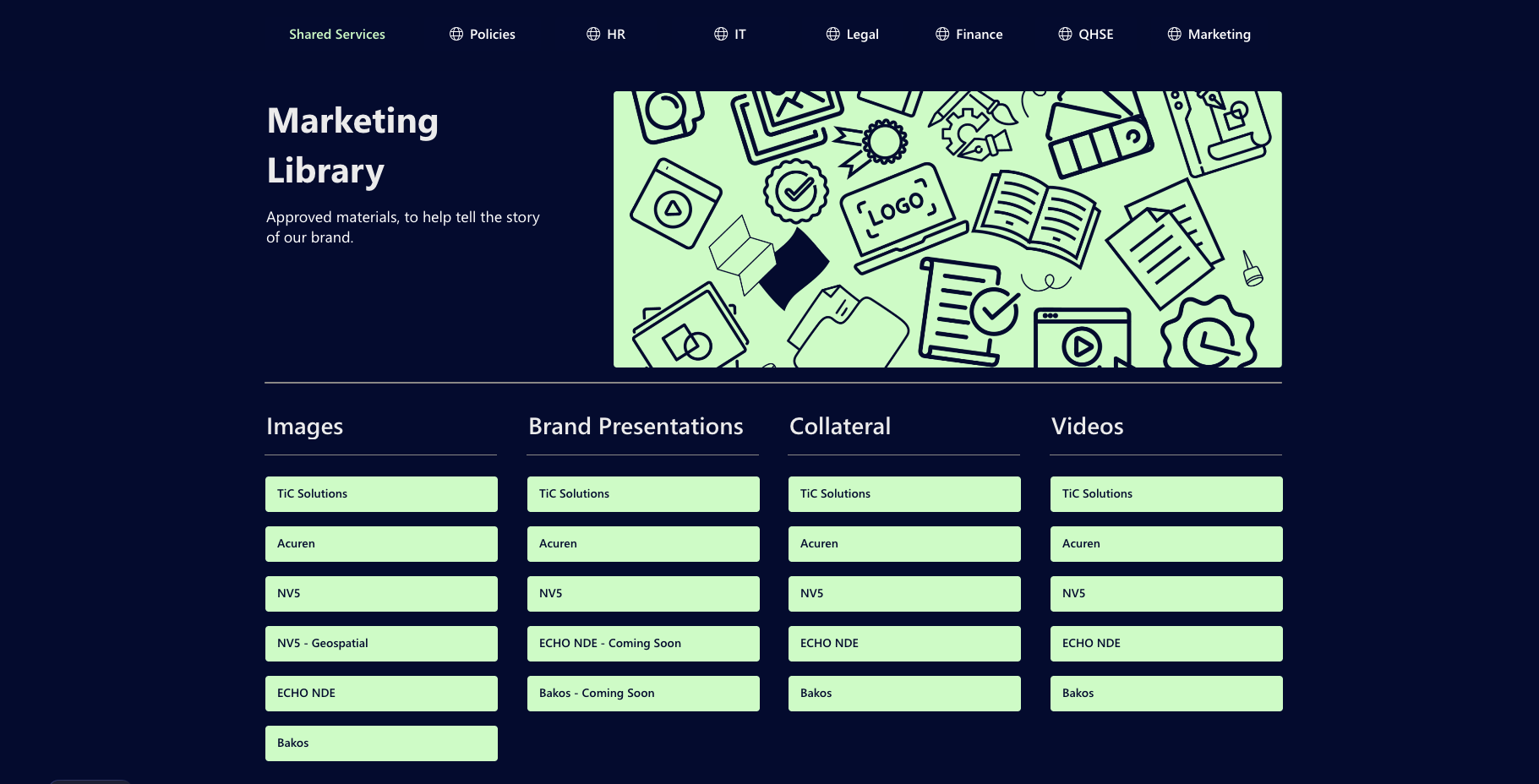Click the globe icon beside Finance
Screen dimensions: 1539x784
point(942,34)
